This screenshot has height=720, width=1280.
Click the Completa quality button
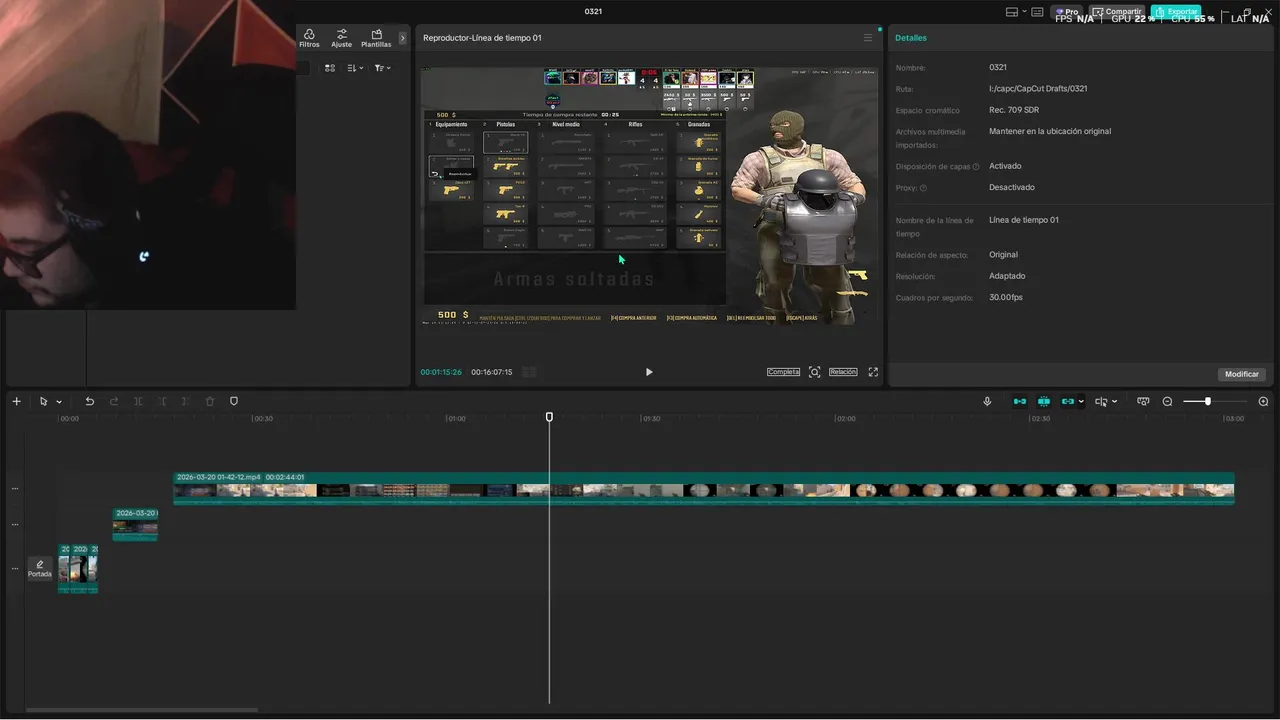[x=783, y=372]
